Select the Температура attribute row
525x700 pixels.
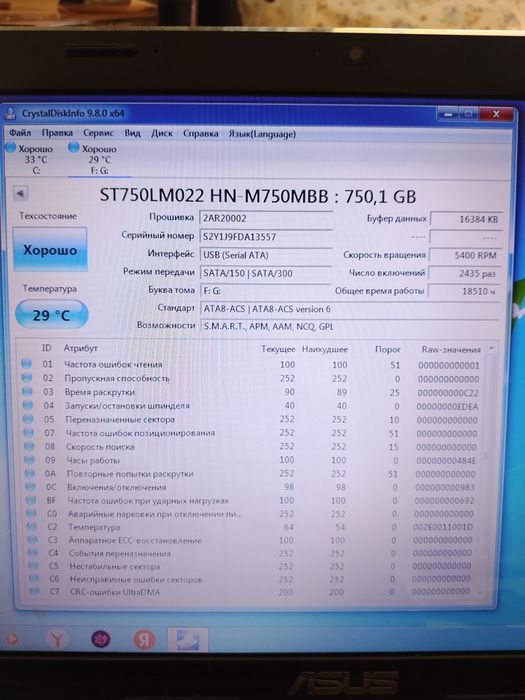[251, 527]
